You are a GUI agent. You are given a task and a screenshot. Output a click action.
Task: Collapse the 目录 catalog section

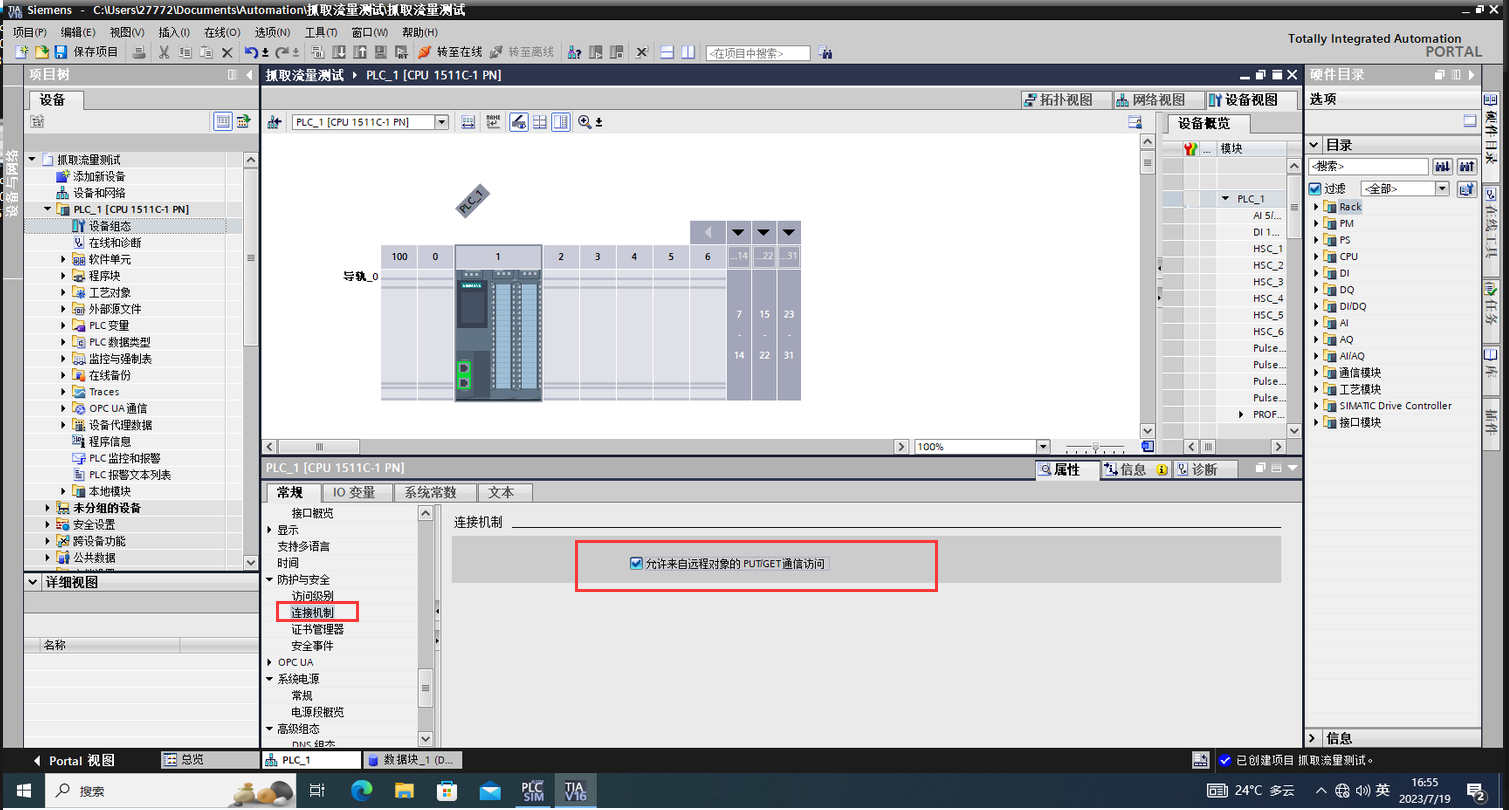coord(1314,145)
